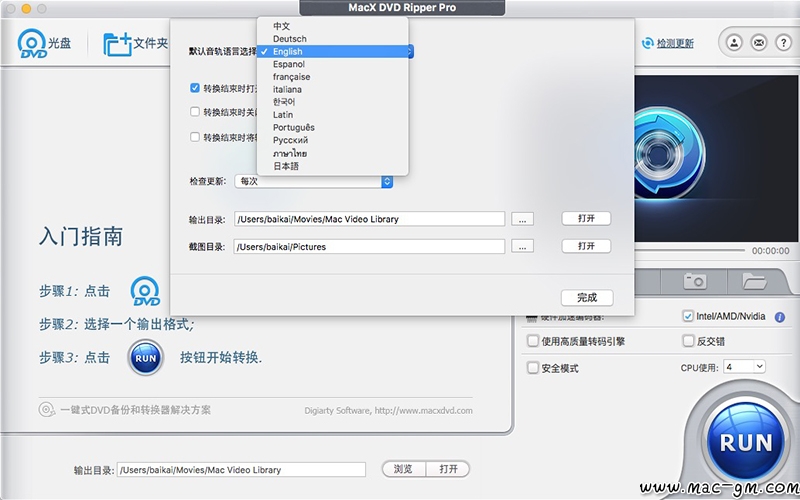The image size is (800, 500).
Task: Click the 输出目录 path field in dialog
Action: pos(369,219)
